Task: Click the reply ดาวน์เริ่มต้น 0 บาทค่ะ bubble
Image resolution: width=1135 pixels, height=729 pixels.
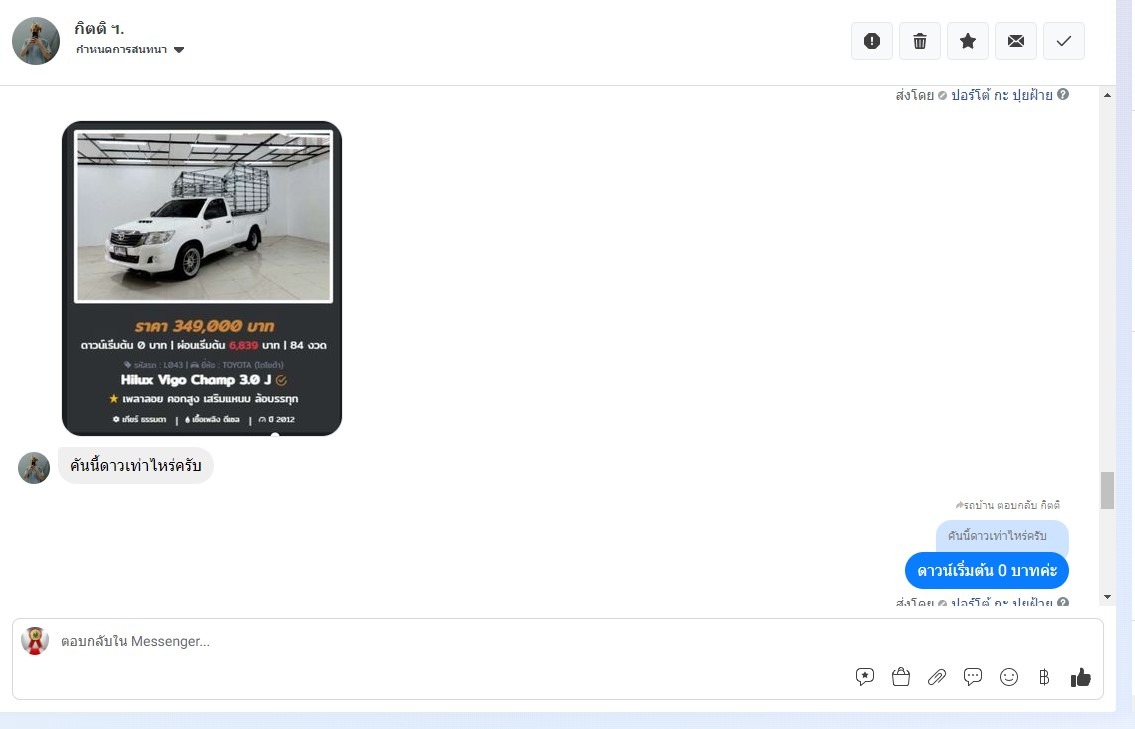Action: (987, 570)
